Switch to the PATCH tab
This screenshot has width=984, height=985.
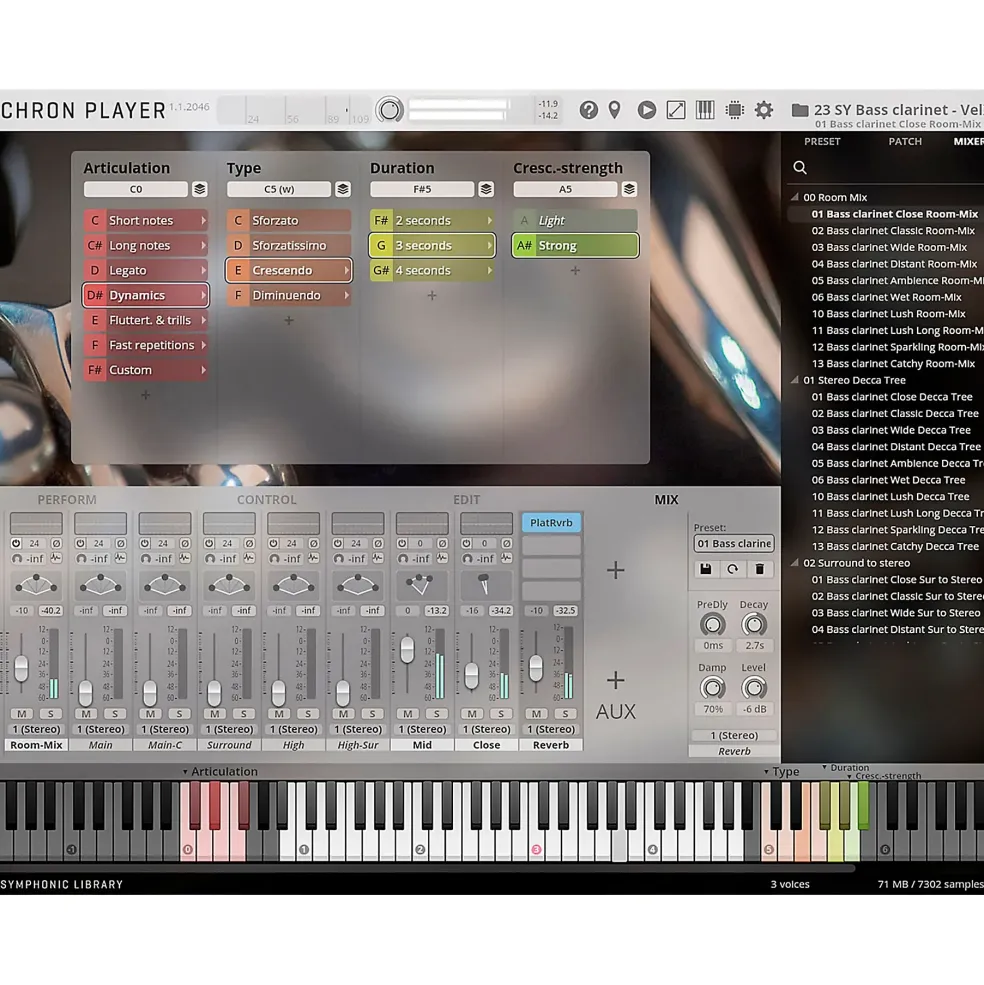905,141
